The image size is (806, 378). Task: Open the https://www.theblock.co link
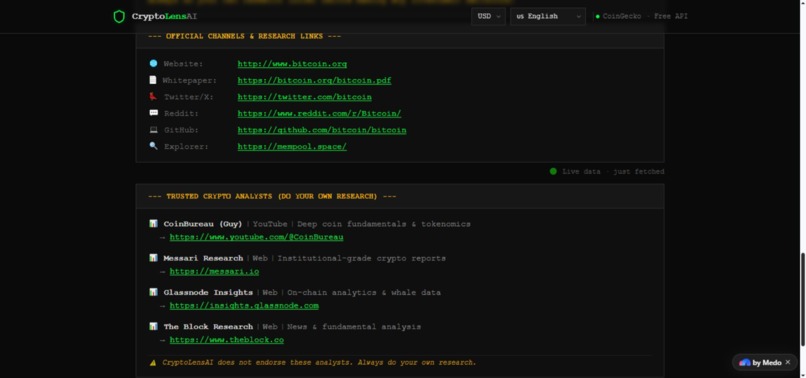point(227,340)
